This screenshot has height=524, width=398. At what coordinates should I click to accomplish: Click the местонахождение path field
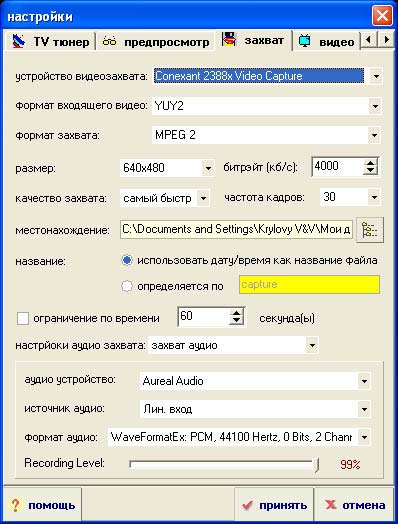(x=236, y=229)
